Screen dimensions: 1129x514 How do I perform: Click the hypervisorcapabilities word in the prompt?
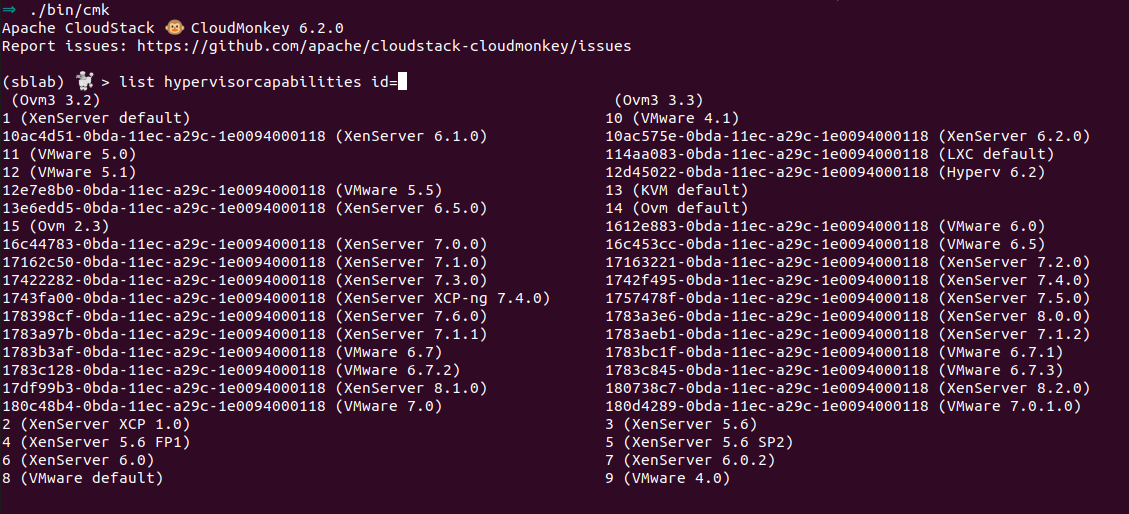coord(263,82)
